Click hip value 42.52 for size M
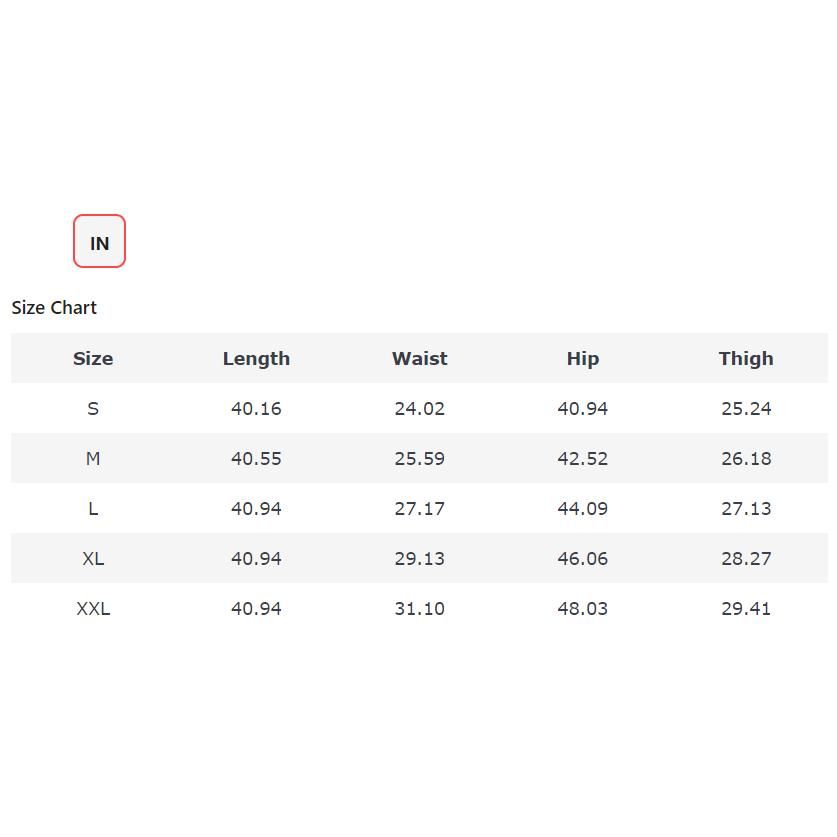 (582, 459)
